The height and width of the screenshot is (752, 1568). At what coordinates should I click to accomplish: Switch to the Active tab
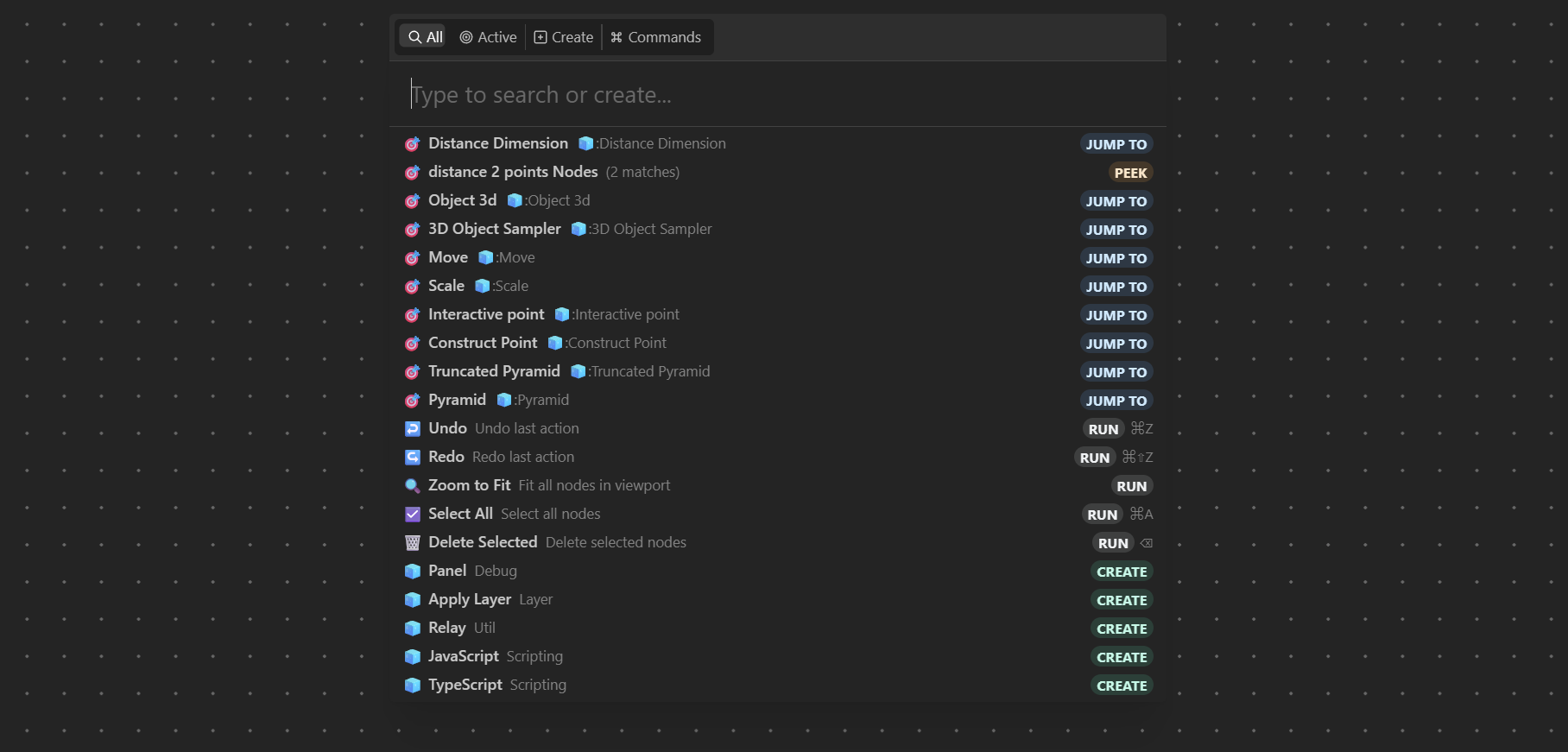[x=488, y=37]
